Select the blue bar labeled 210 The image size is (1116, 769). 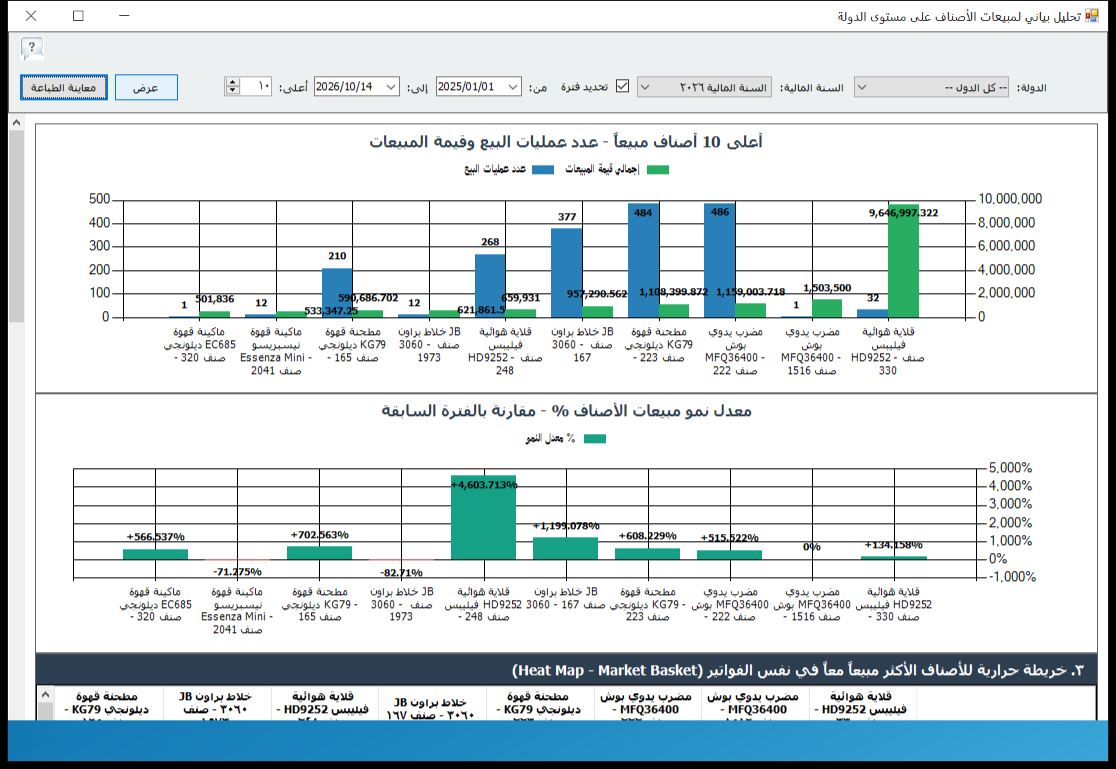tap(337, 293)
